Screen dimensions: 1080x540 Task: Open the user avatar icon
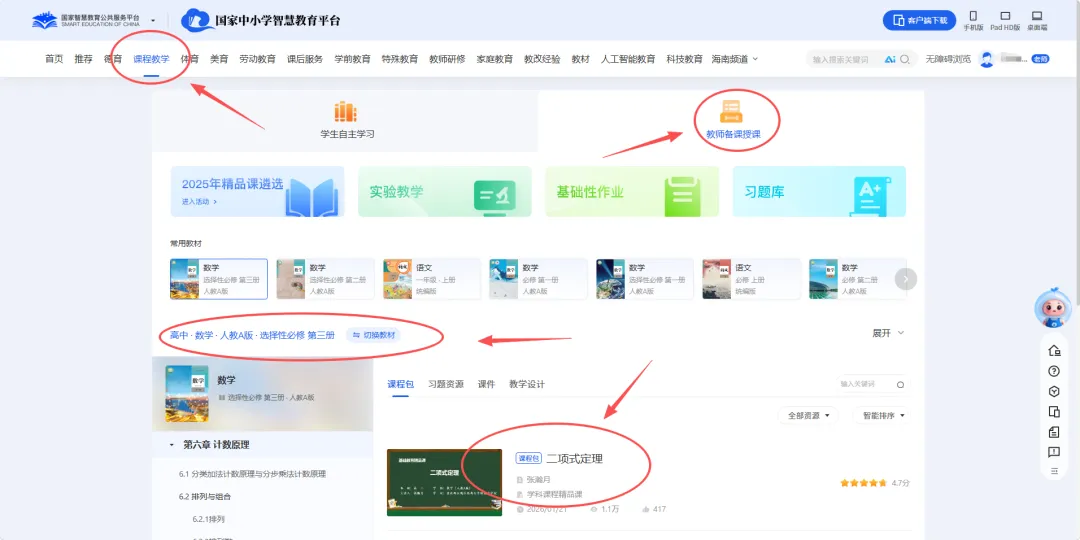pyautogui.click(x=987, y=59)
